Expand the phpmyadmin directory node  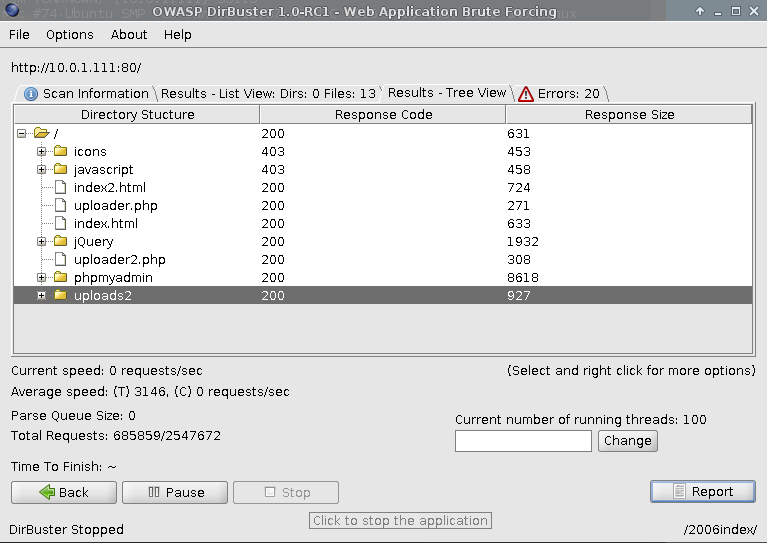pyautogui.click(x=42, y=278)
